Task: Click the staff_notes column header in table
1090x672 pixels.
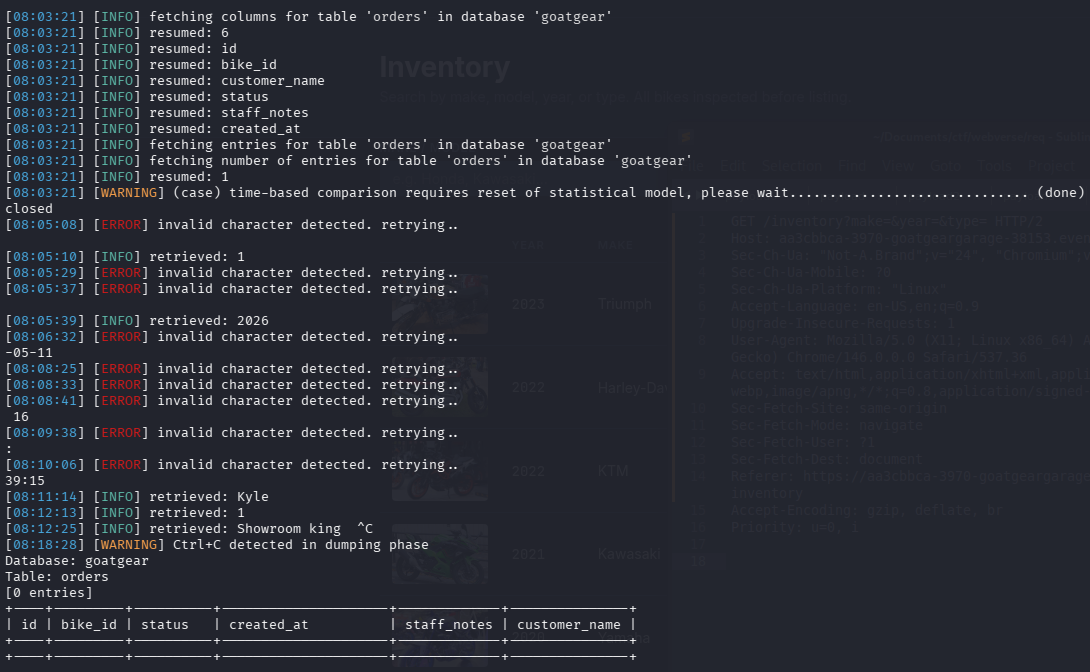Action: tap(448, 625)
